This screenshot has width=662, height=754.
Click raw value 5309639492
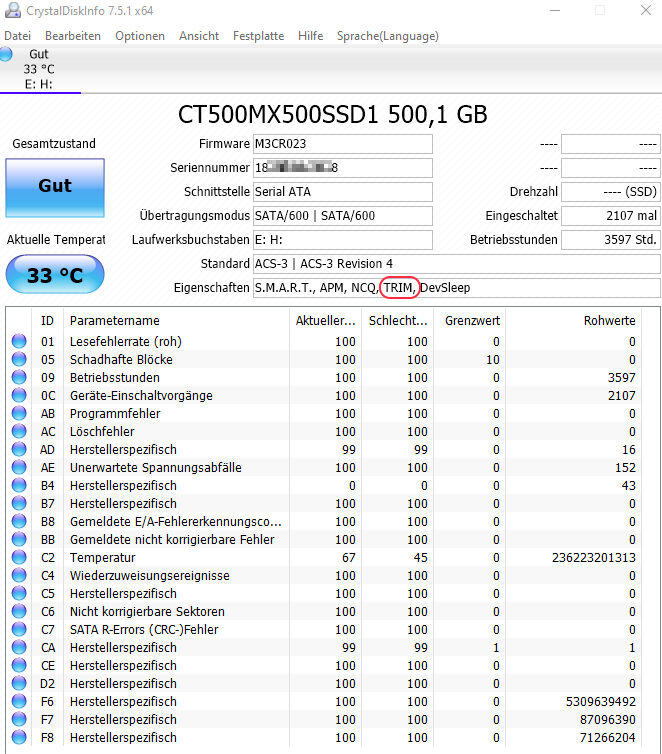600,702
